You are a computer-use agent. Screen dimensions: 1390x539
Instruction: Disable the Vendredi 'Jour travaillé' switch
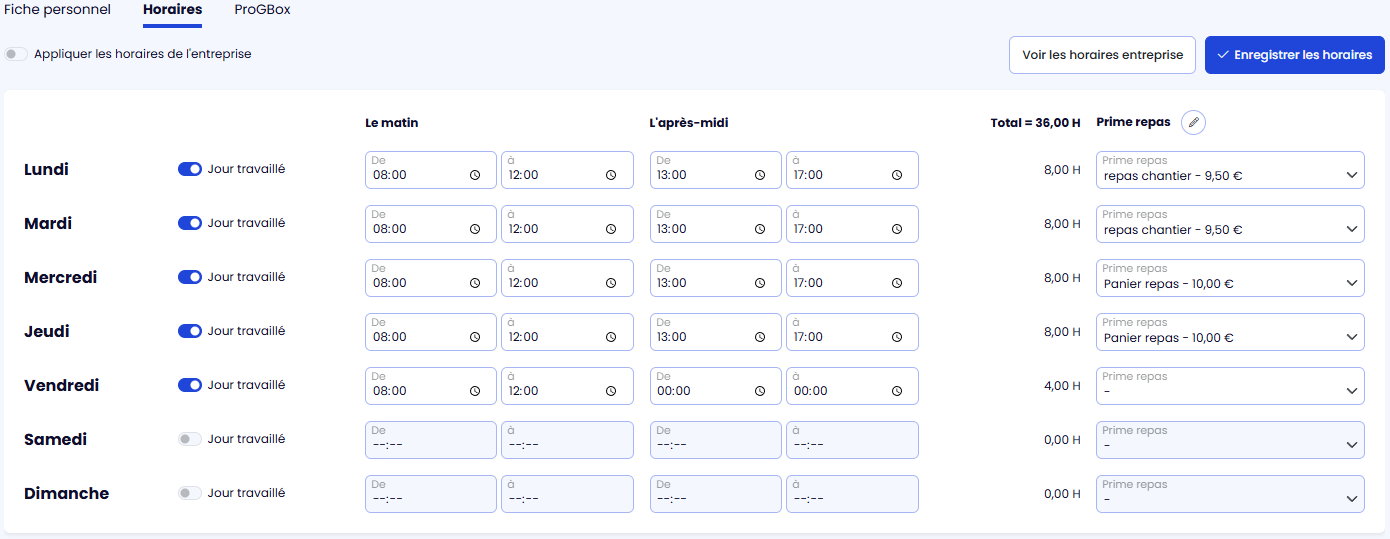(189, 385)
